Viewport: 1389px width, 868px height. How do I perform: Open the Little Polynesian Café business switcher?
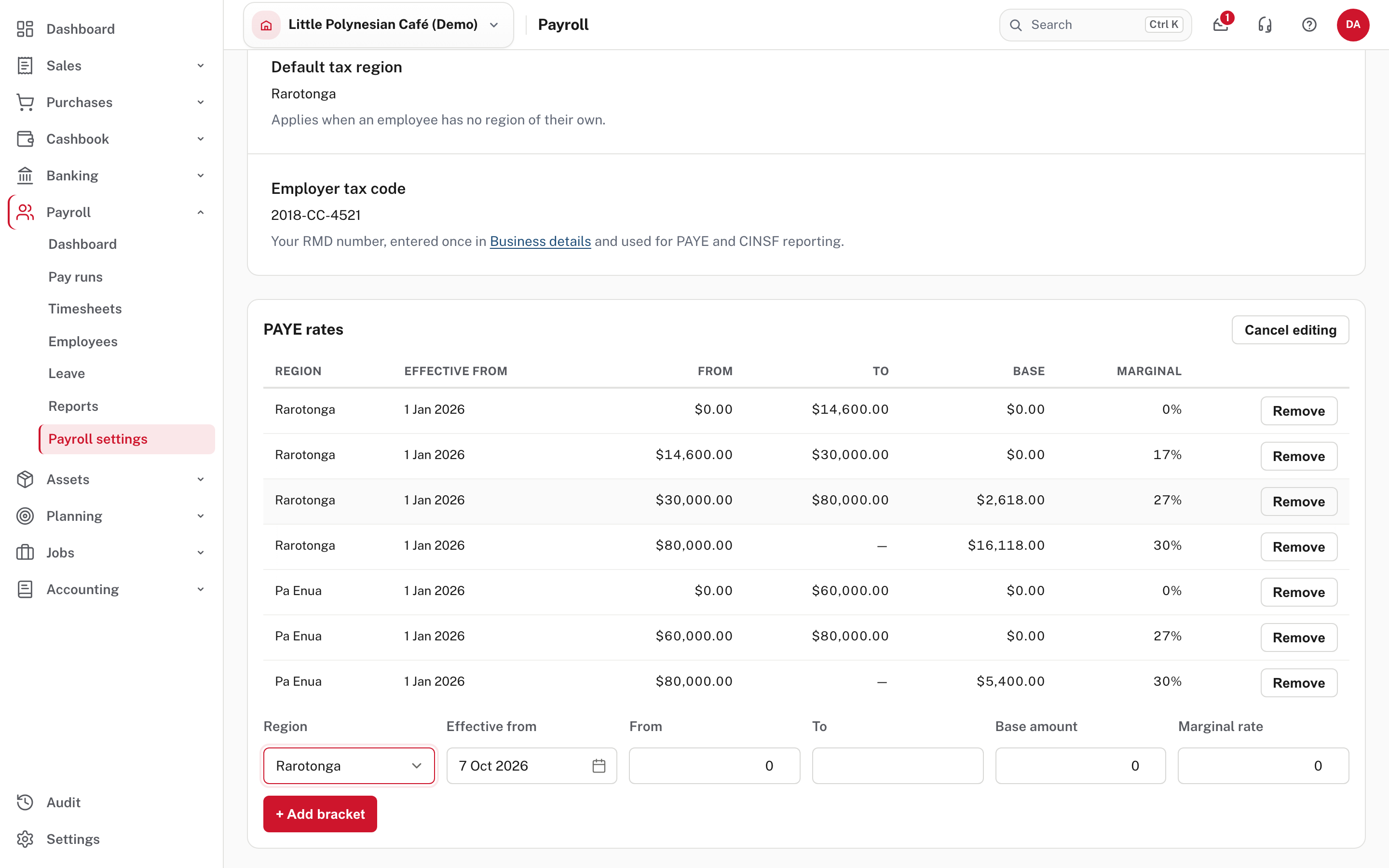[x=378, y=25]
